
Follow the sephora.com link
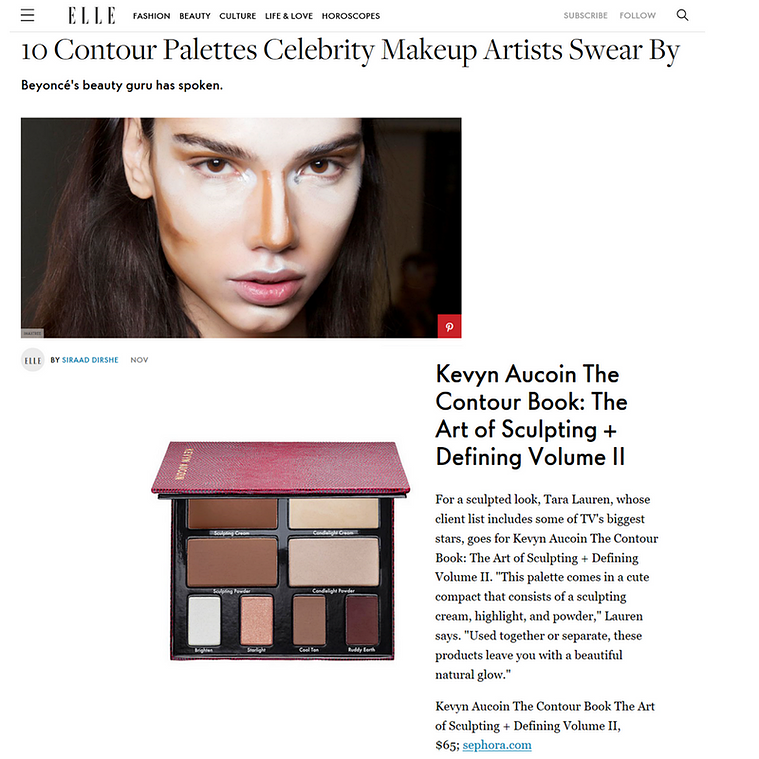coord(497,745)
